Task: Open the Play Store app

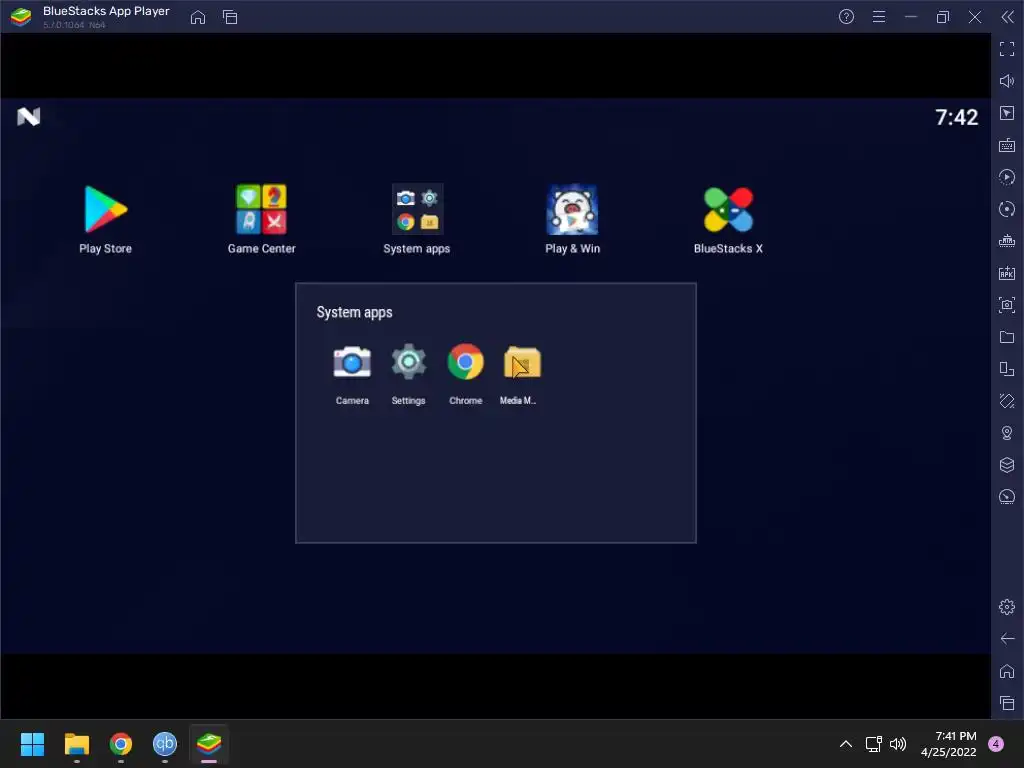Action: [x=105, y=210]
